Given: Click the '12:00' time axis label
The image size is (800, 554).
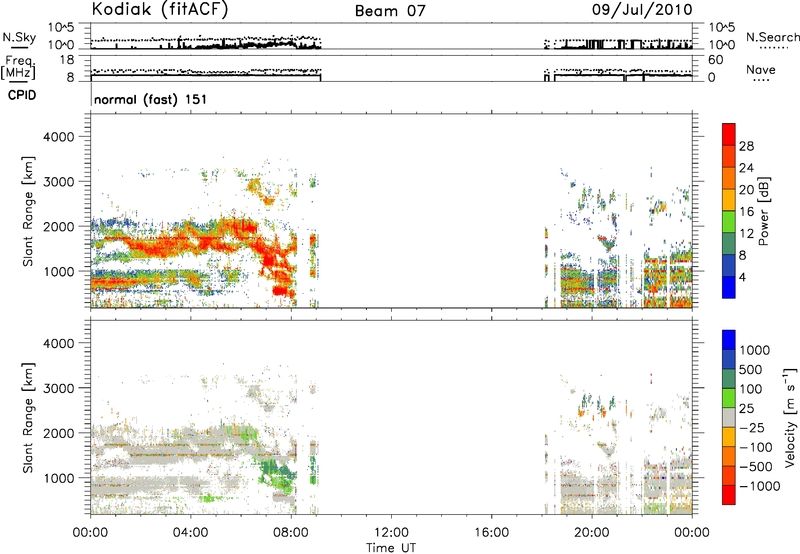Looking at the screenshot, I should click(x=391, y=533).
